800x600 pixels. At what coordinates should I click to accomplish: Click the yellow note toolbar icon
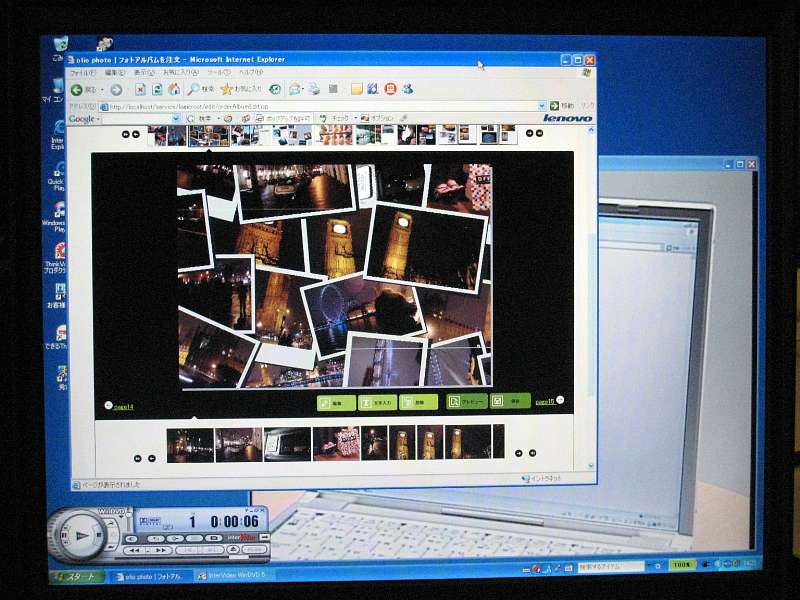[356, 89]
